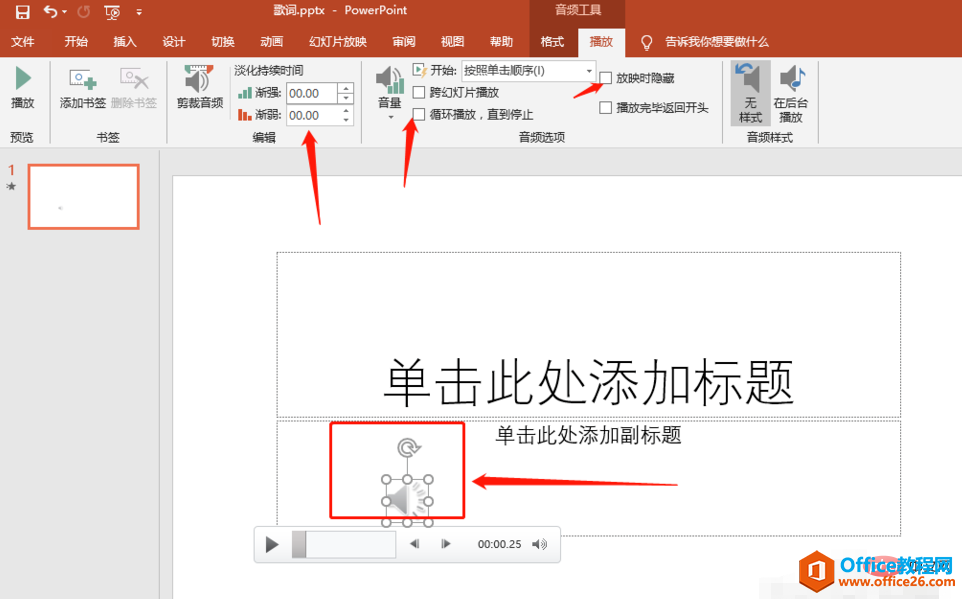Click 添加书签 bookmark icon

tap(83, 87)
